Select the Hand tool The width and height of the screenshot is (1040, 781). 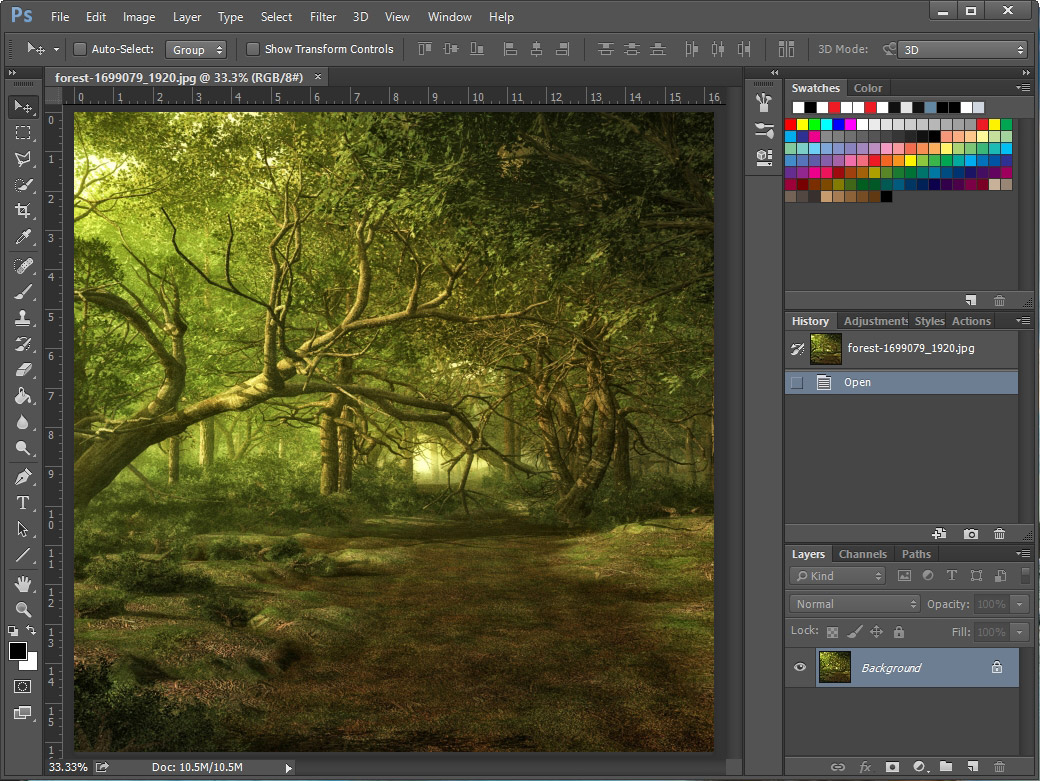23,583
